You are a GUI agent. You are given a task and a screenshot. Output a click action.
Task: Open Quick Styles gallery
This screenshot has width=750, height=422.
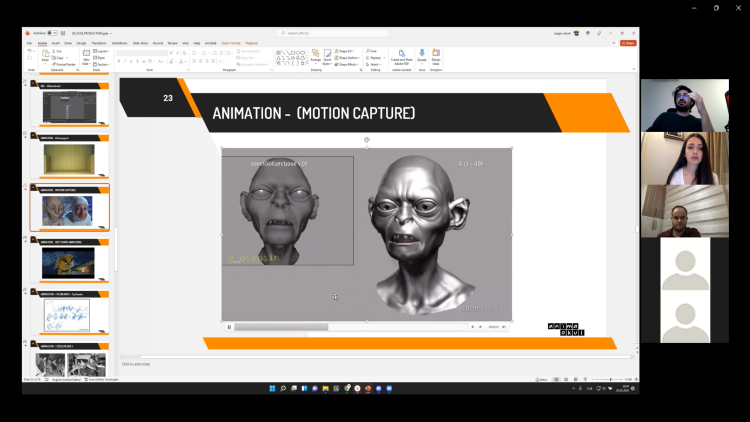[327, 56]
